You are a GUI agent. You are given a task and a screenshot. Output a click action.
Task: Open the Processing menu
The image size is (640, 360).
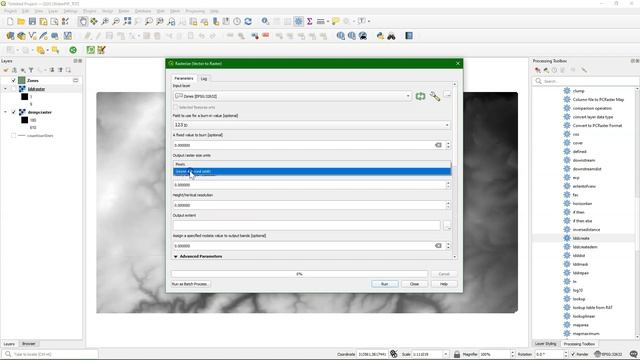195,11
